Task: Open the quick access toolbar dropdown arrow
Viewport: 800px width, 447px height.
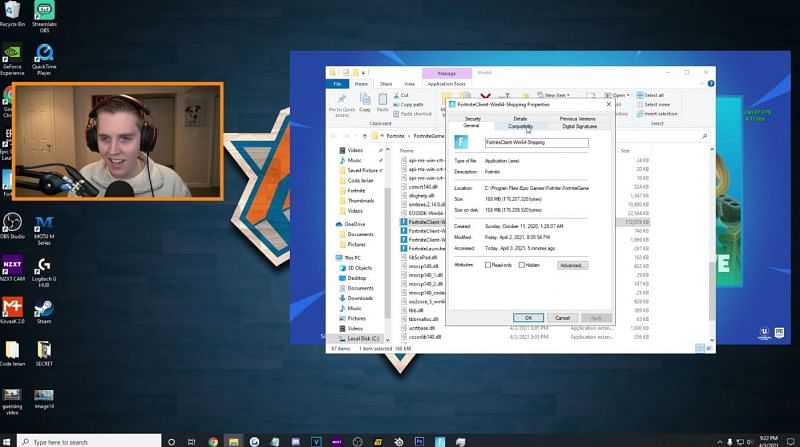Action: tap(363, 73)
